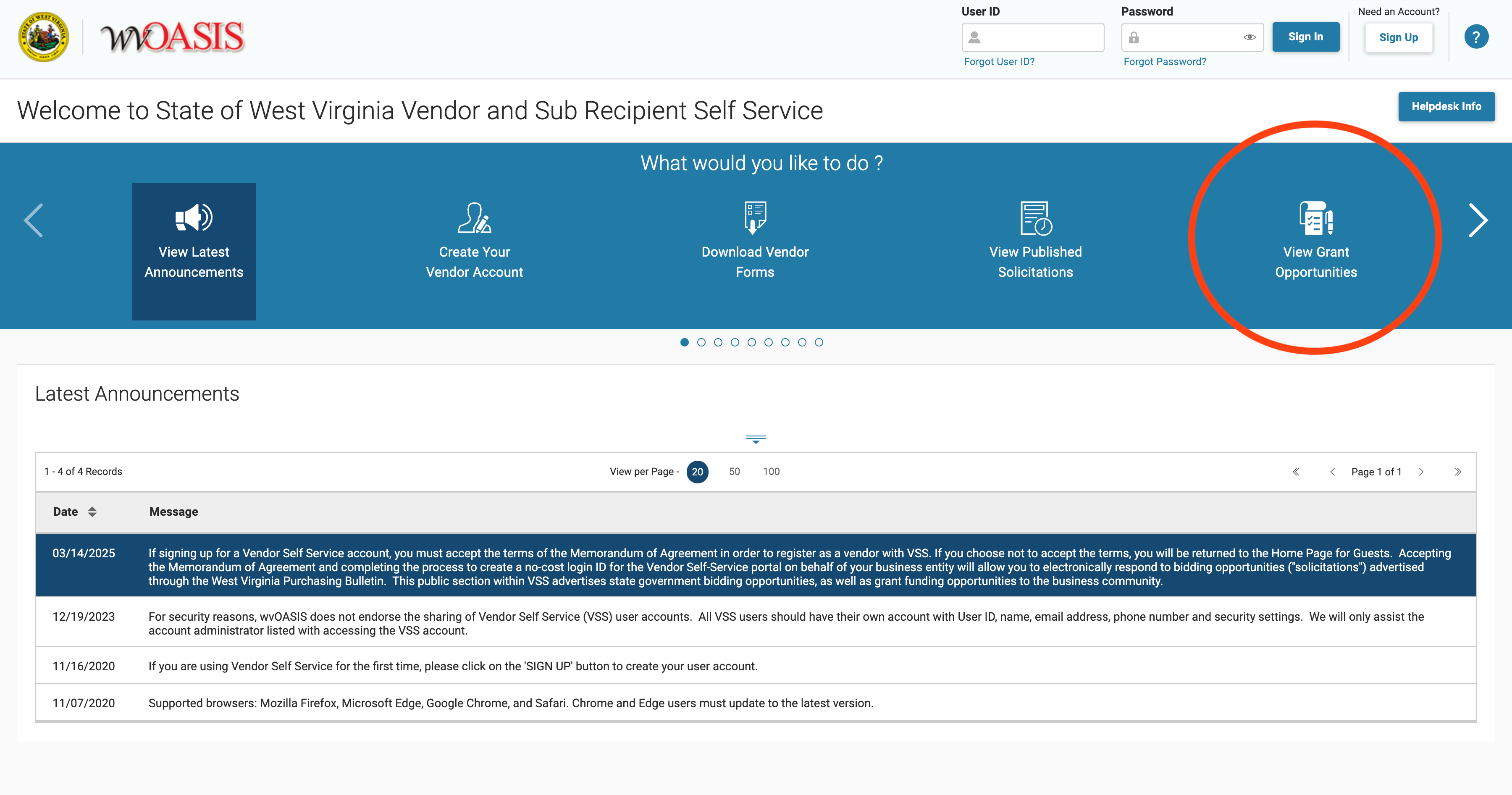
Task: Select 50 records per page
Action: click(734, 472)
